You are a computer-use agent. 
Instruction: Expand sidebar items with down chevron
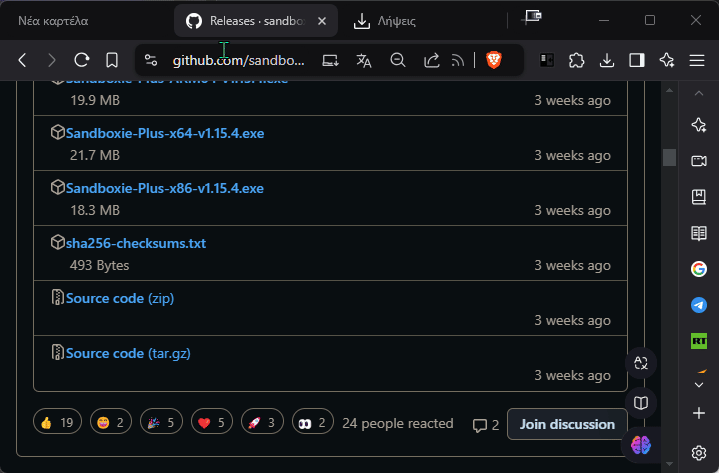pyautogui.click(x=699, y=385)
